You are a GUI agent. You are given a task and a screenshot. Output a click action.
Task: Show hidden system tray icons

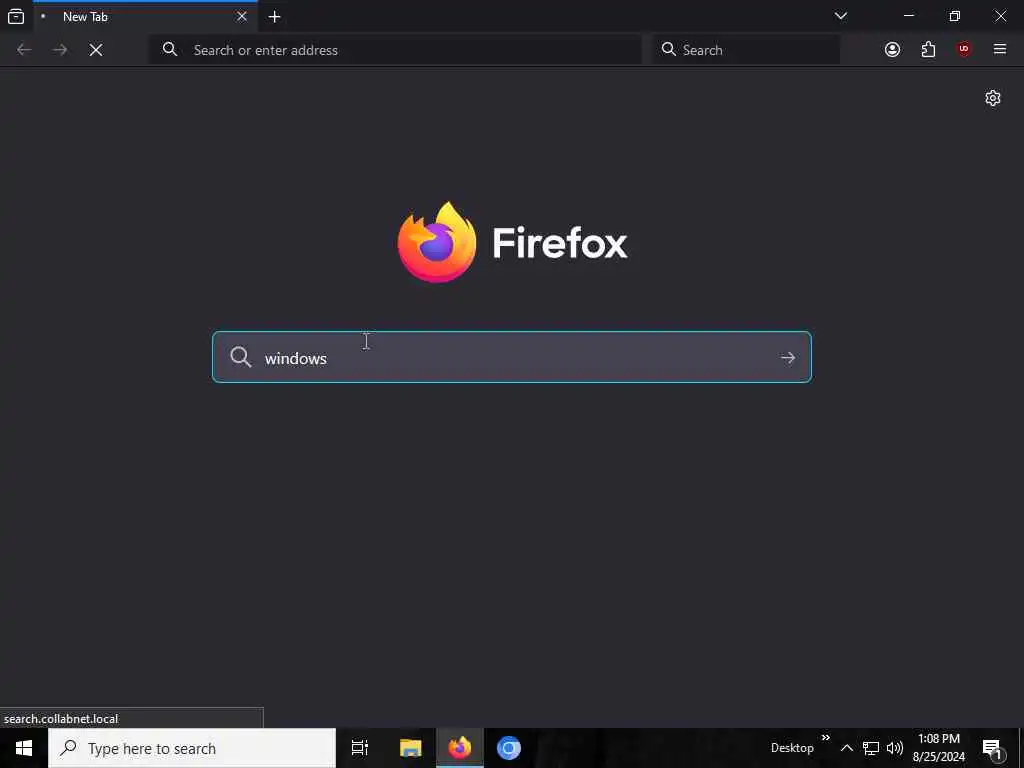click(x=846, y=748)
